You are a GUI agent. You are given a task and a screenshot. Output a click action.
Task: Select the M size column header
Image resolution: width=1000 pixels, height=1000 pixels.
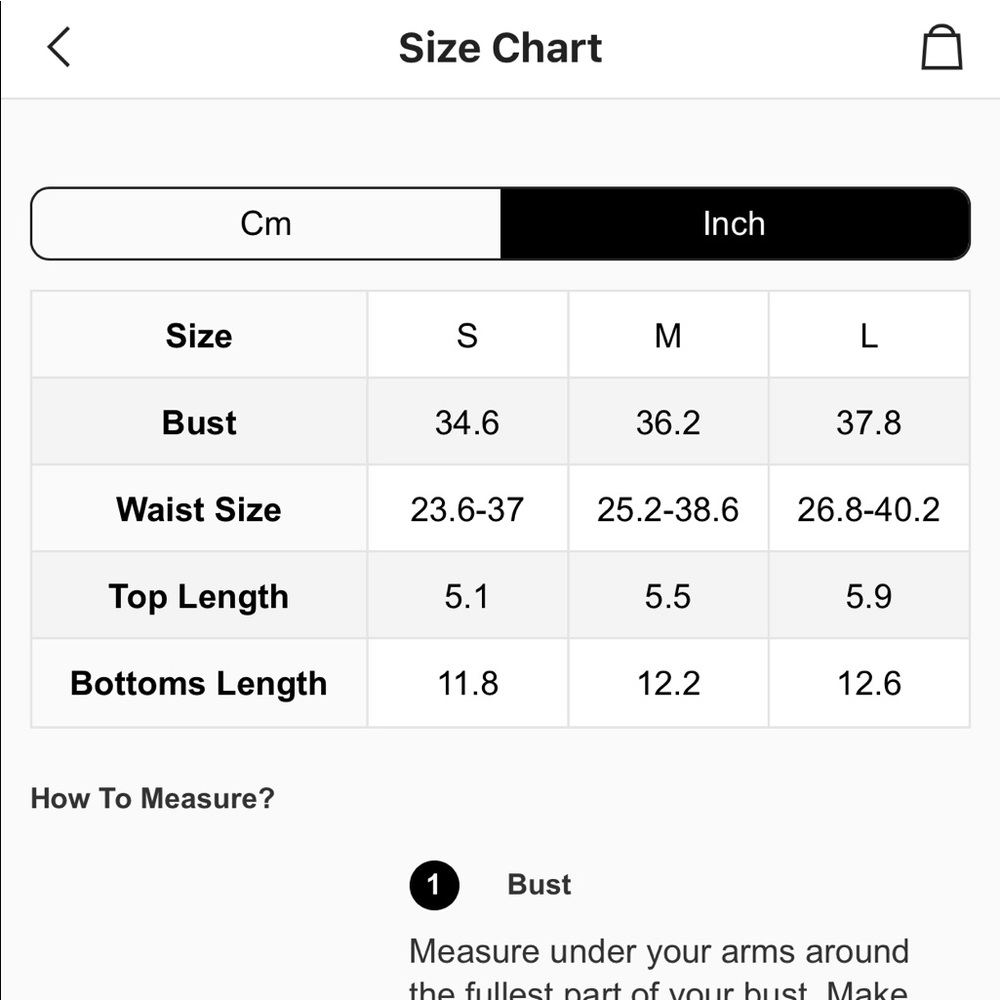(x=668, y=335)
